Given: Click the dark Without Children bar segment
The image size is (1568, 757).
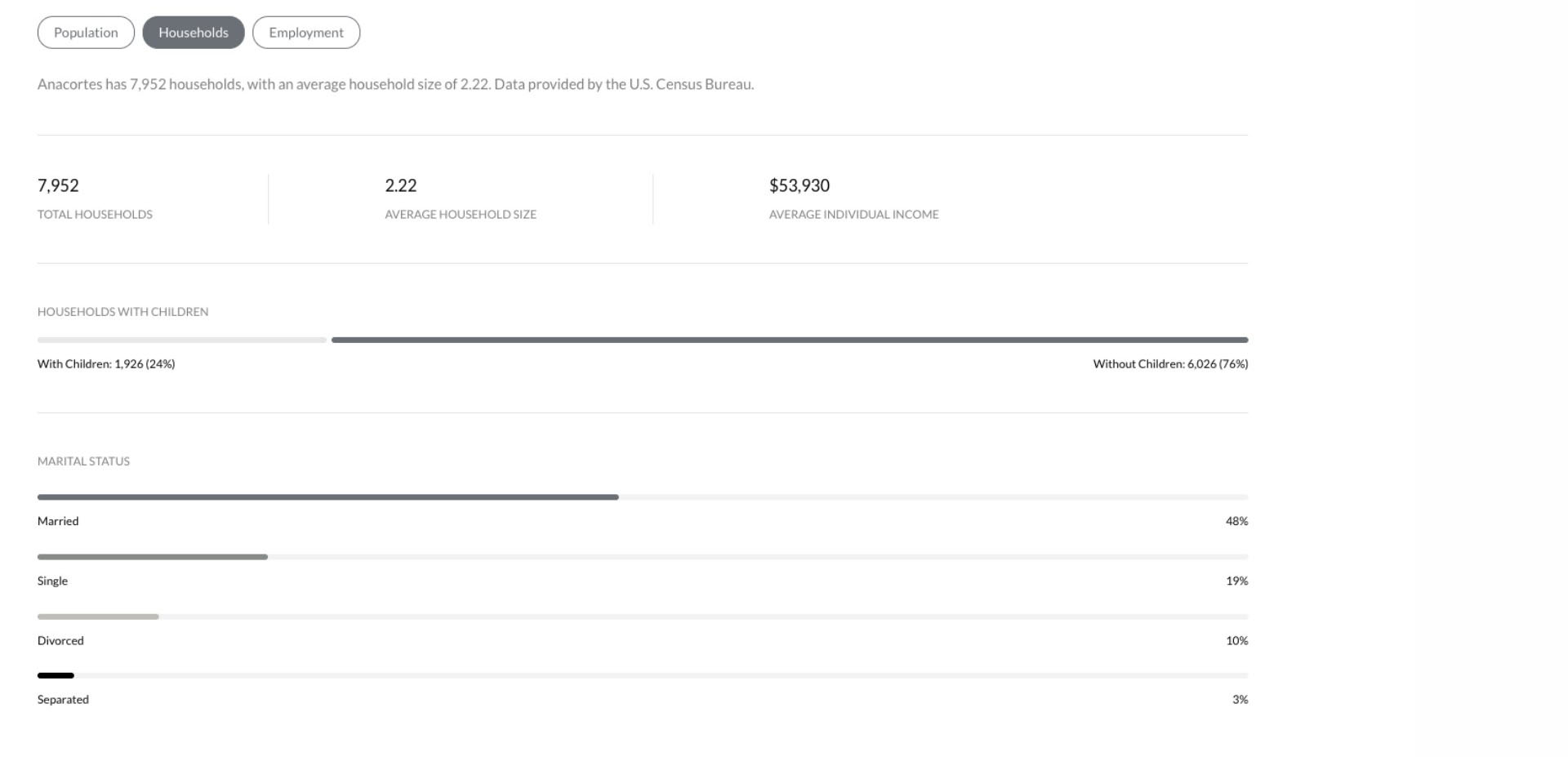Looking at the screenshot, I should pos(789,340).
